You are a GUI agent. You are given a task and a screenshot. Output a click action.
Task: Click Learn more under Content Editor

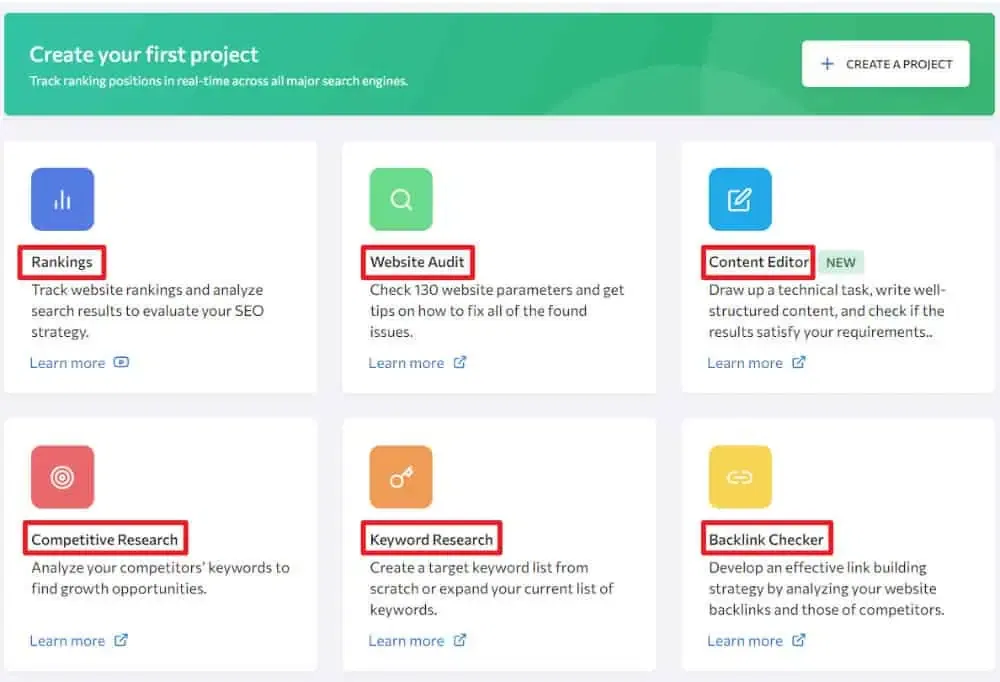click(x=745, y=363)
